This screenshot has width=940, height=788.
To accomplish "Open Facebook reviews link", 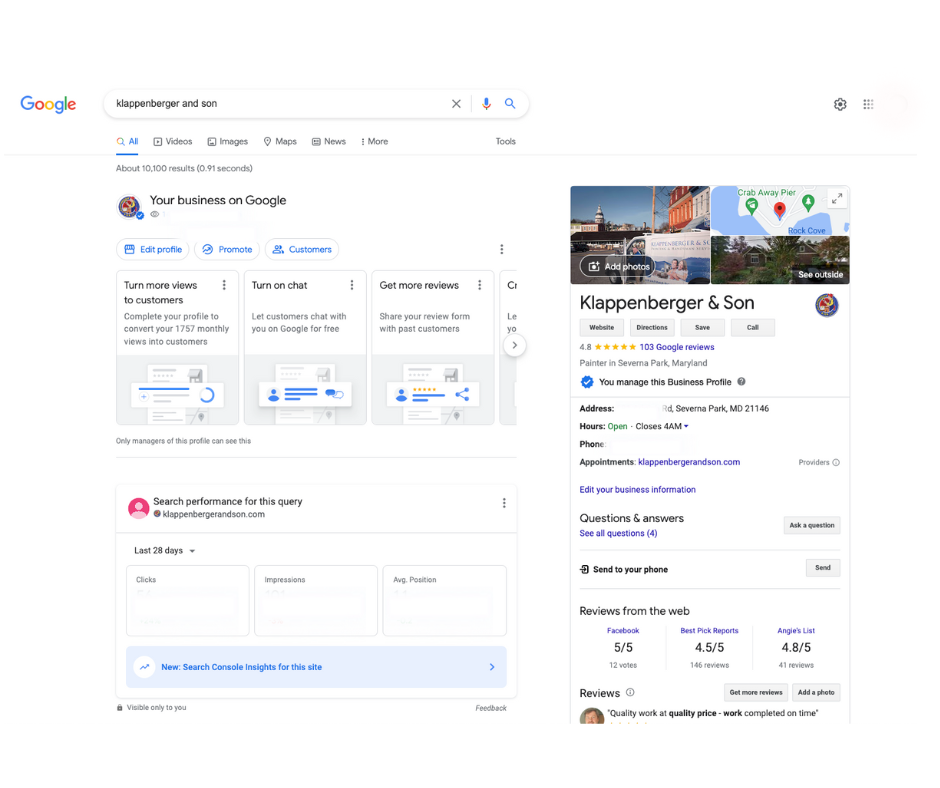I will tap(623, 631).
